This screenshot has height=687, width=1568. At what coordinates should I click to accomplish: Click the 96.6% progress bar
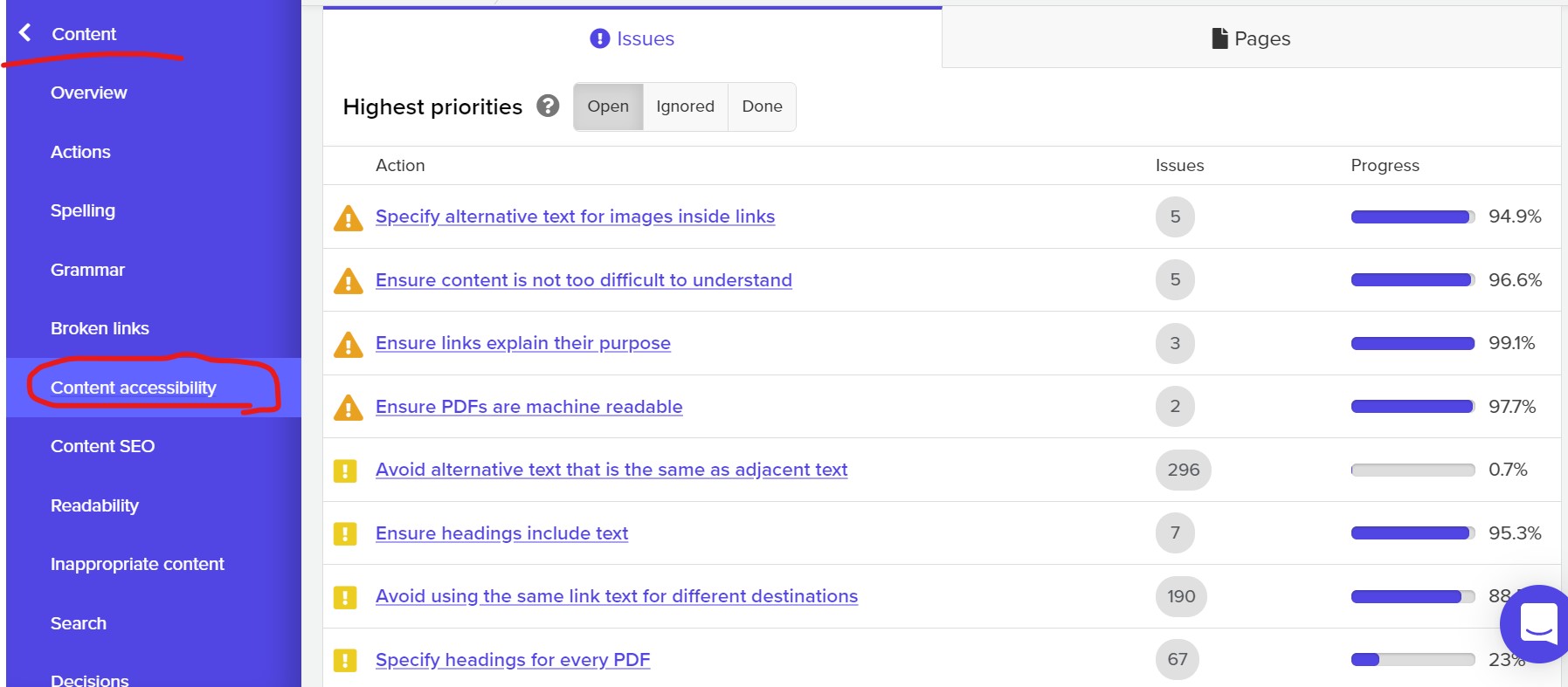click(1413, 280)
